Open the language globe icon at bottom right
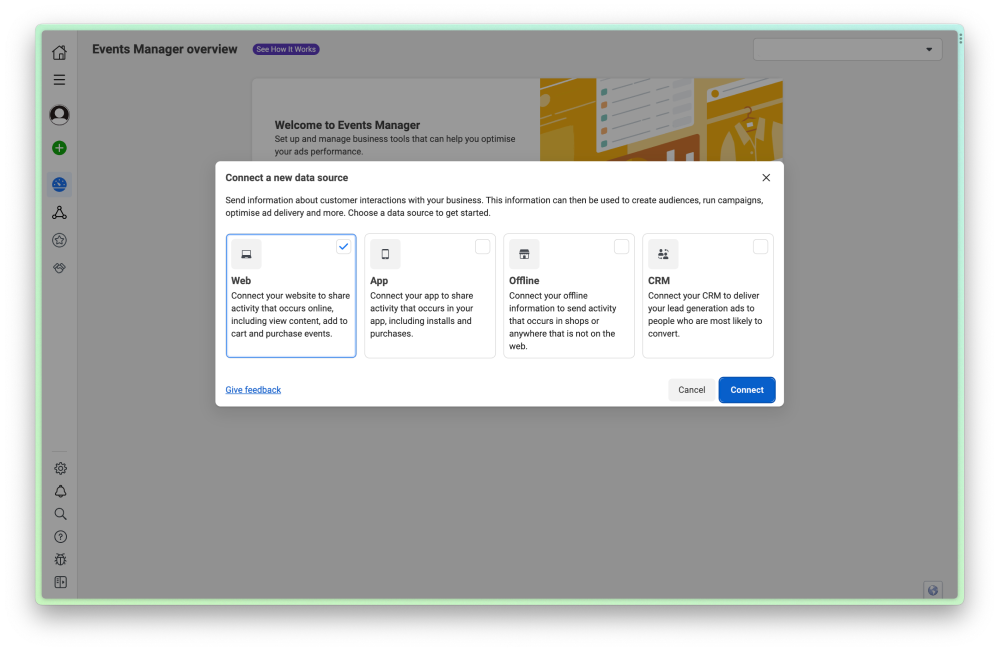The height and width of the screenshot is (652, 1000). click(933, 591)
